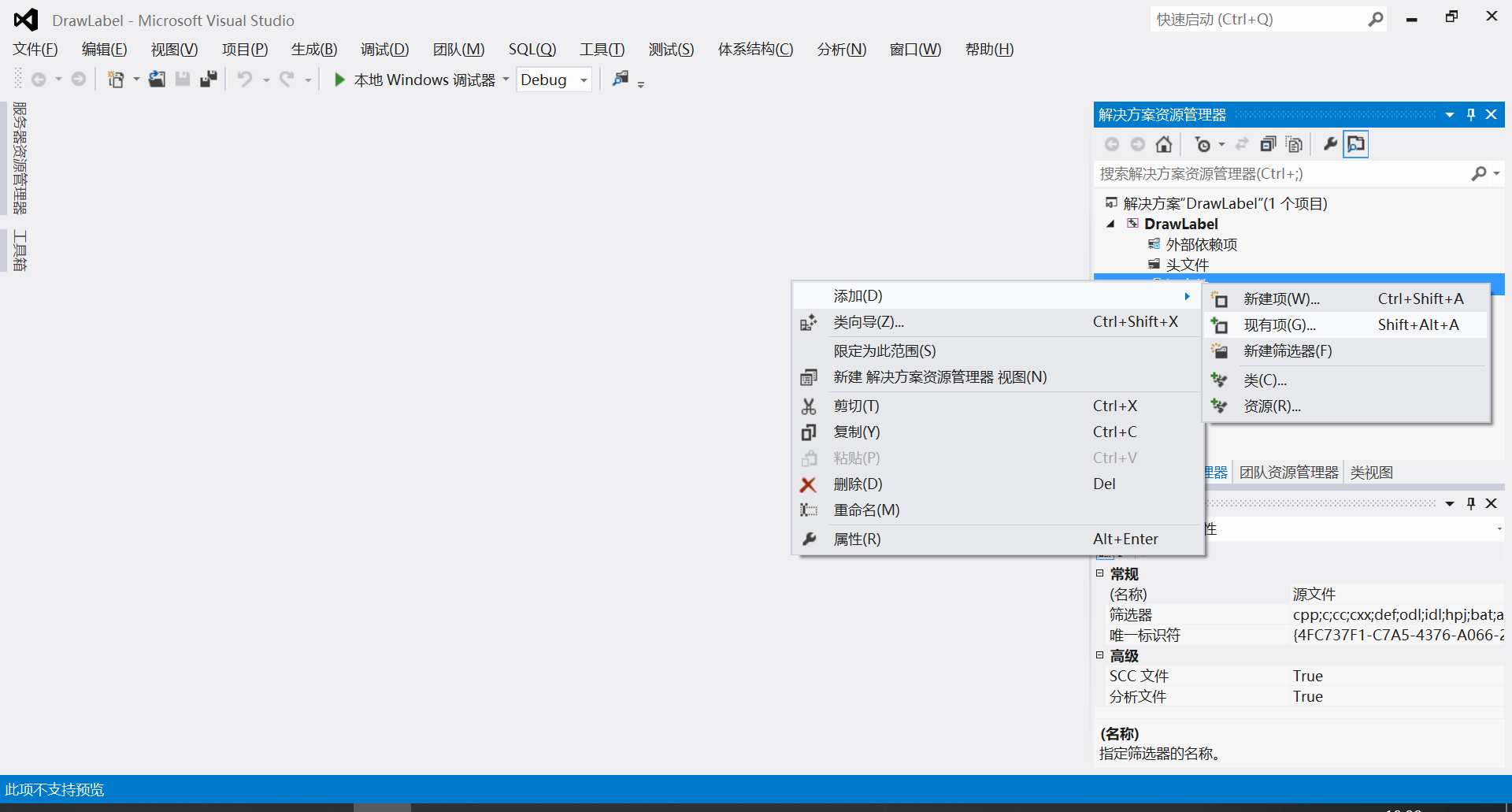Open the 体系结构(C) menu
Image resolution: width=1512 pixels, height=812 pixels.
[x=756, y=50]
